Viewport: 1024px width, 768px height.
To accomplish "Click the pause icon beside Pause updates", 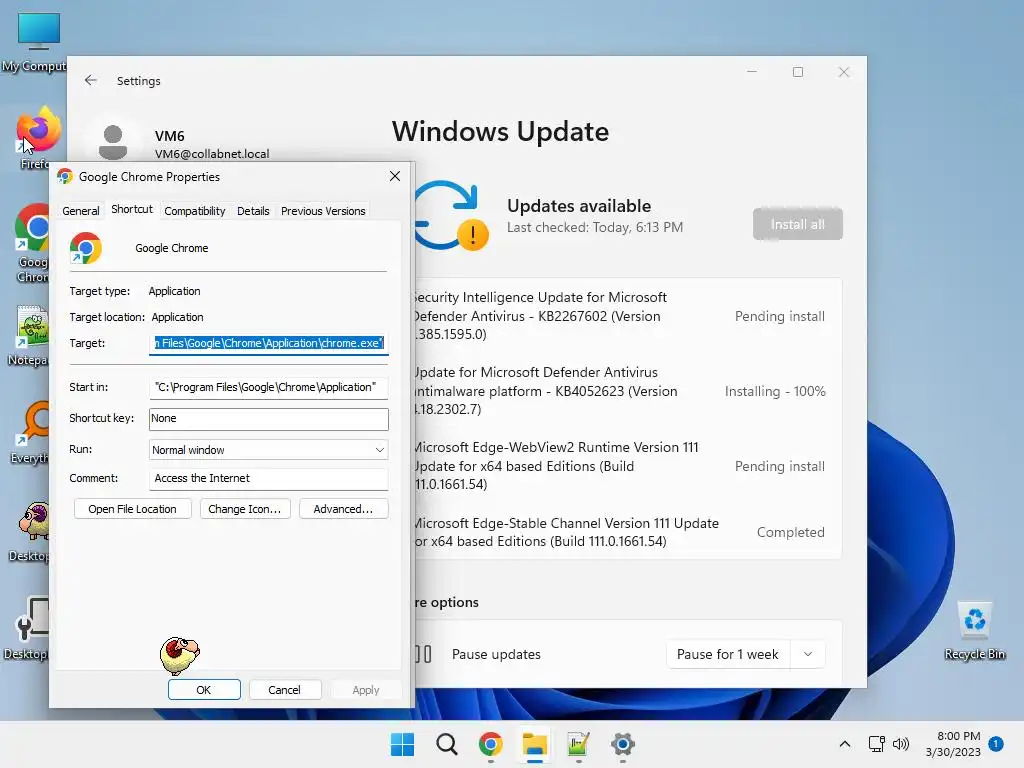I will (x=423, y=654).
